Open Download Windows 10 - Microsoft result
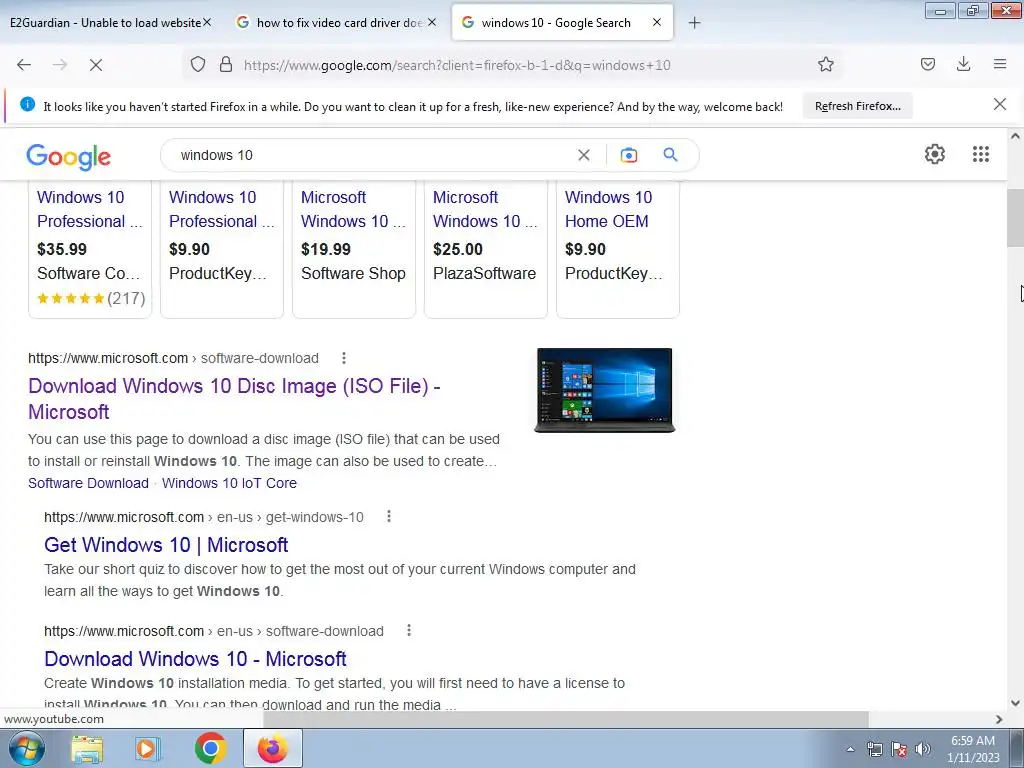The width and height of the screenshot is (1024, 768). tap(195, 658)
